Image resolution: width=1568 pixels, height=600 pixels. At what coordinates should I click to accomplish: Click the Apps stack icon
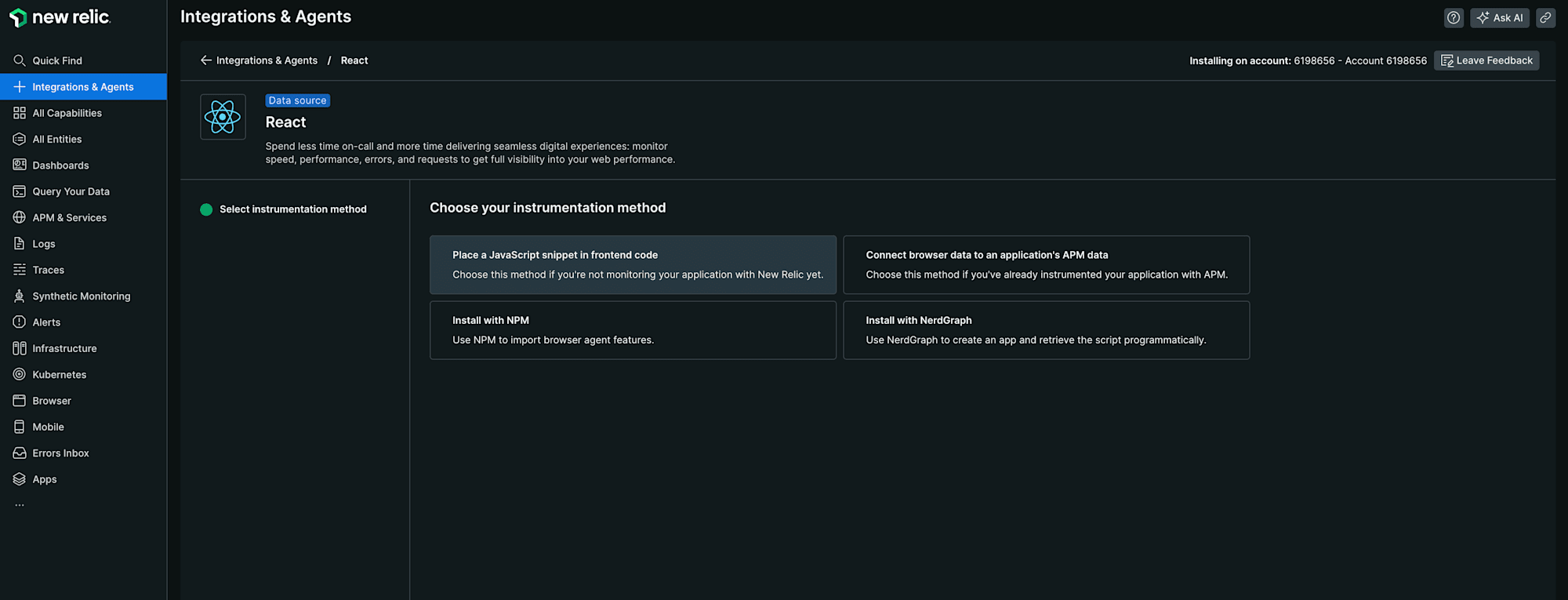pos(20,479)
